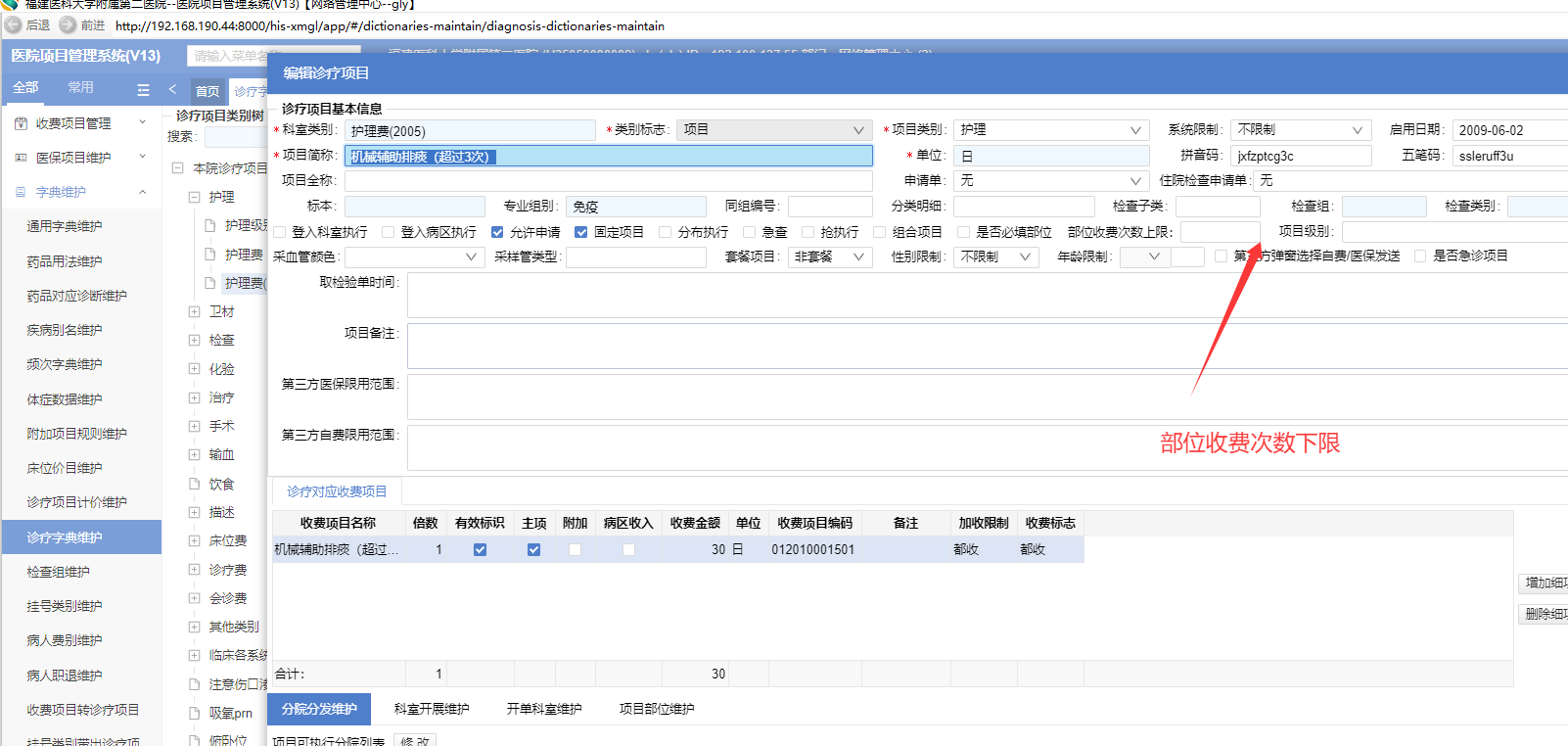Viewport: 1568px width, 746px height.
Task: Switch to the 项目部位维护 tab
Action: pyautogui.click(x=657, y=709)
